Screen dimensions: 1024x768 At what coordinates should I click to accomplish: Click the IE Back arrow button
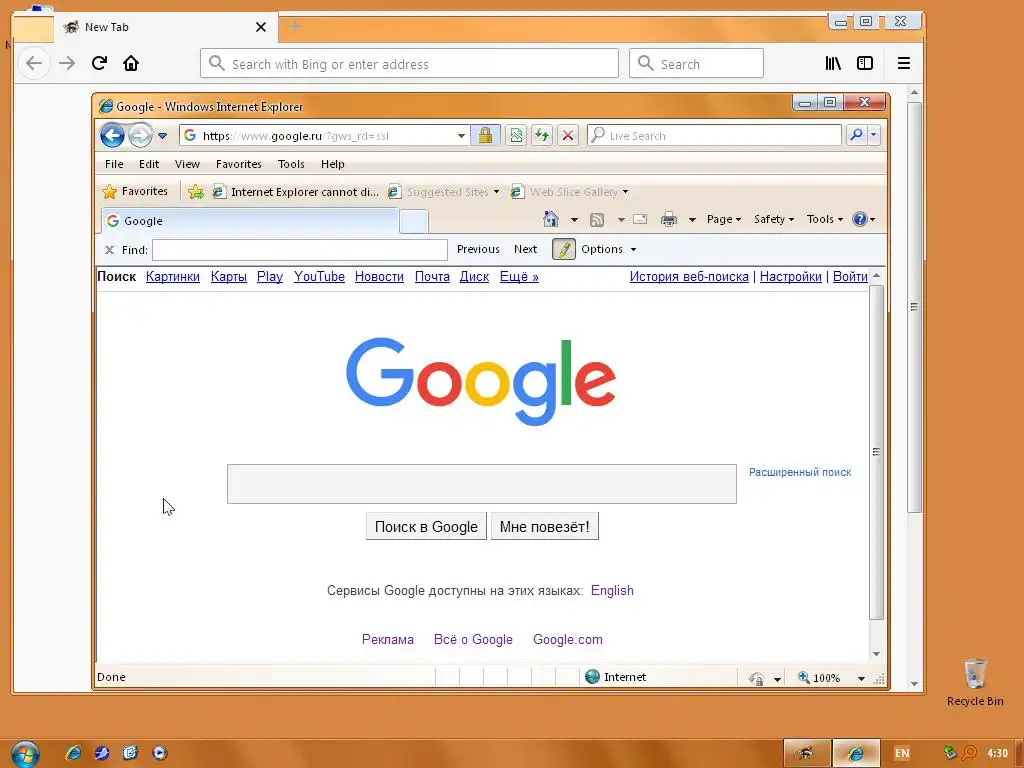click(x=112, y=136)
